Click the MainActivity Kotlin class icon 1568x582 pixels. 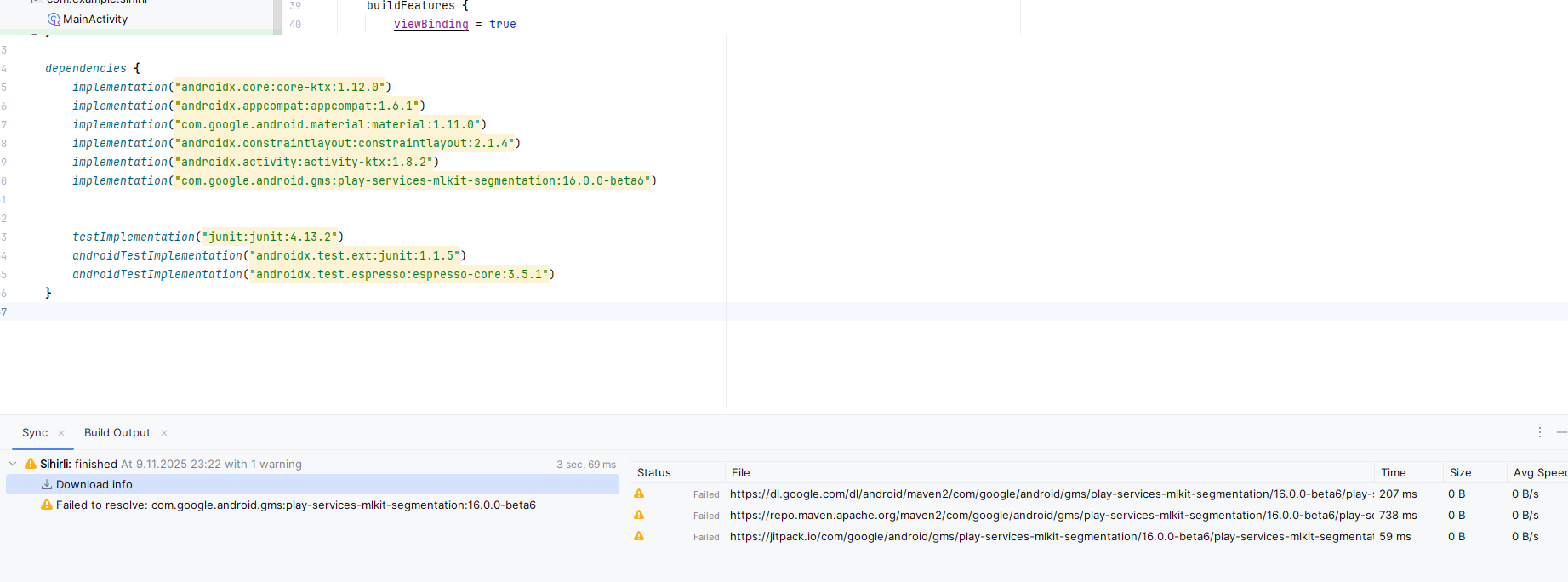coord(54,19)
